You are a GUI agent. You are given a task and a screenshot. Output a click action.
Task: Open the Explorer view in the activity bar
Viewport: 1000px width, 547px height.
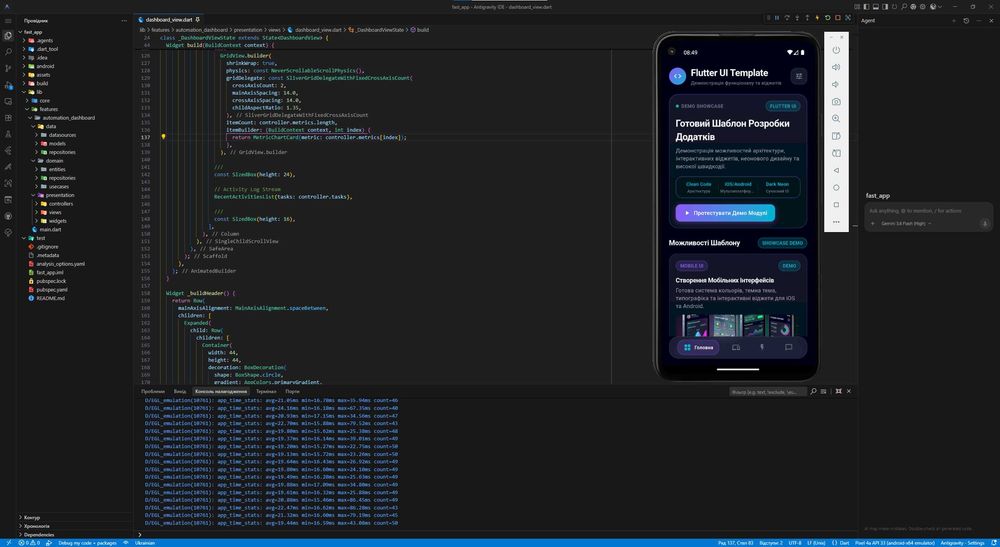pyautogui.click(x=8, y=35)
